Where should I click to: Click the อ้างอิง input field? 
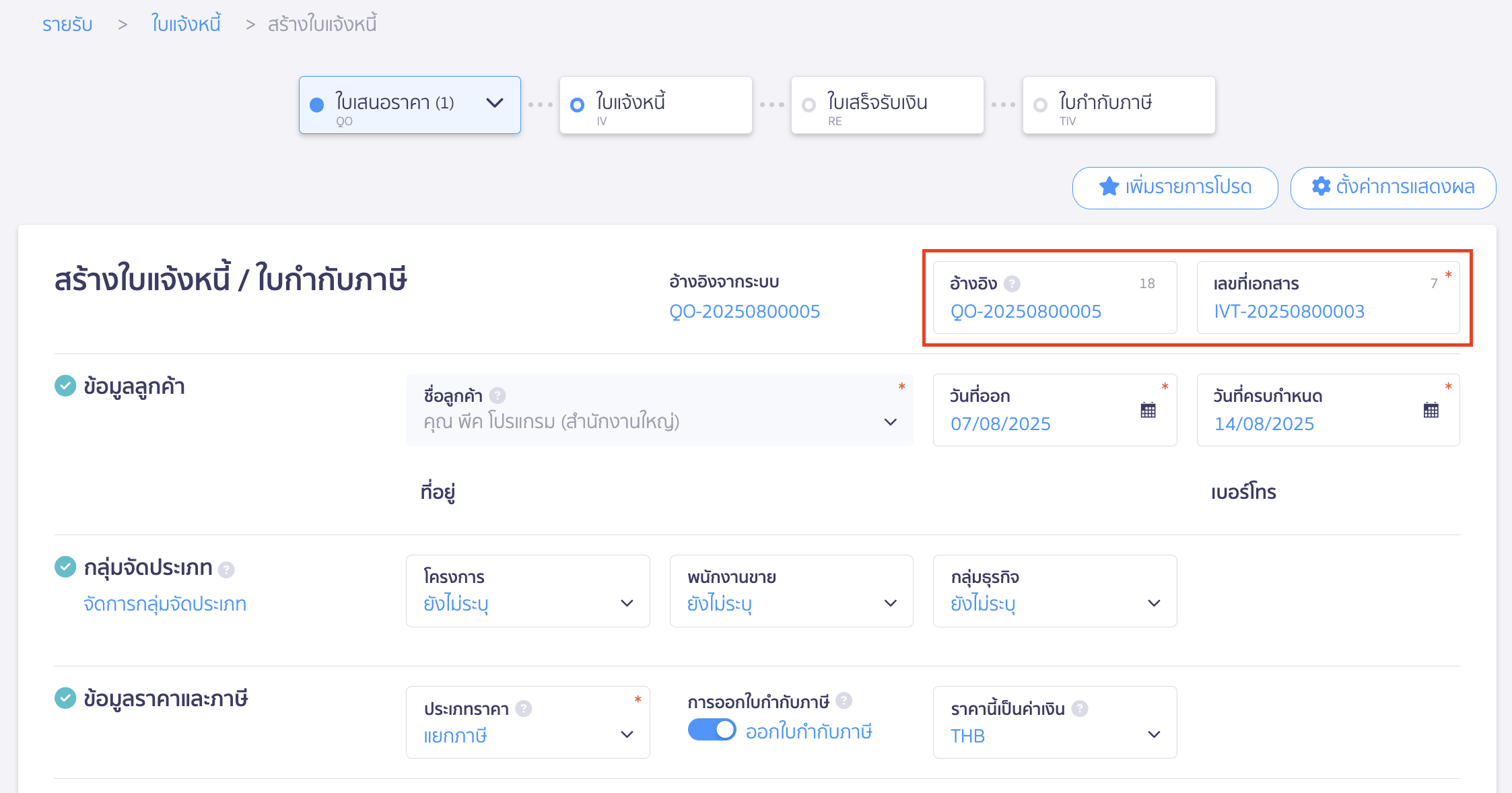coord(1055,298)
